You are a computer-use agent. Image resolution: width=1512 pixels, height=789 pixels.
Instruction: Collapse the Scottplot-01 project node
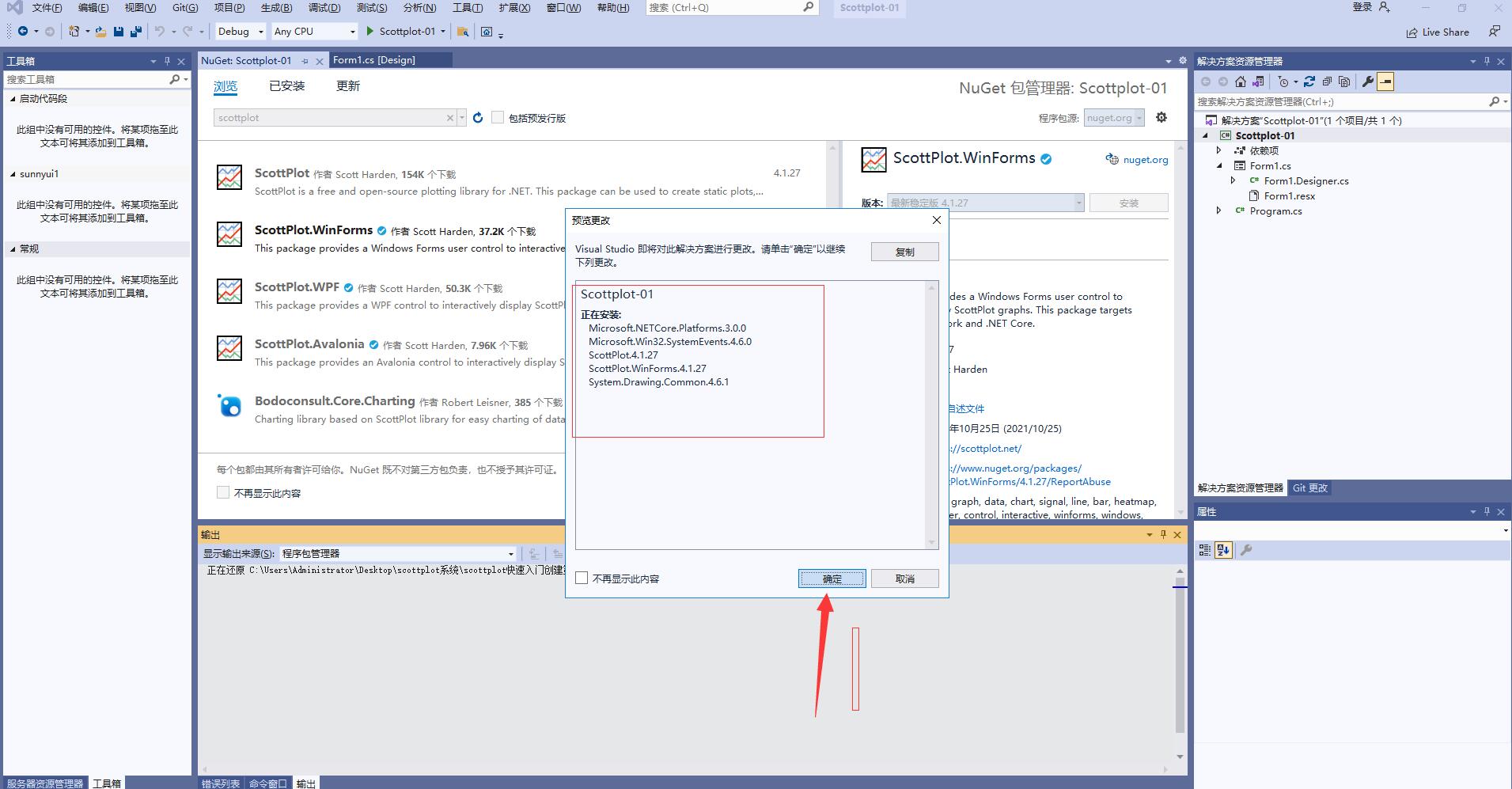coord(1206,135)
